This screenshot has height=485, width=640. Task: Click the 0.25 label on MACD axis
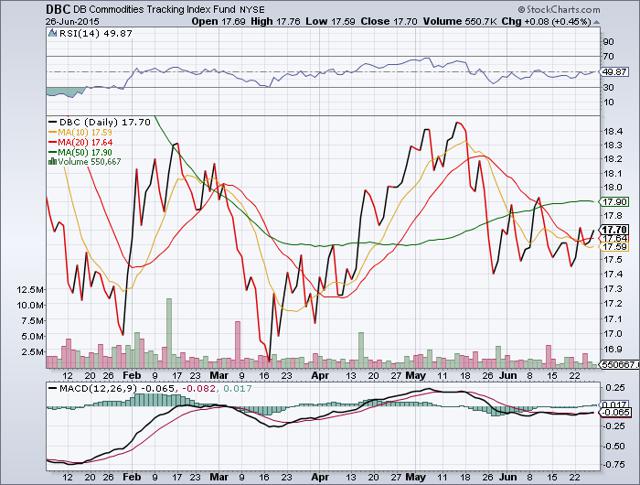[x=613, y=387]
